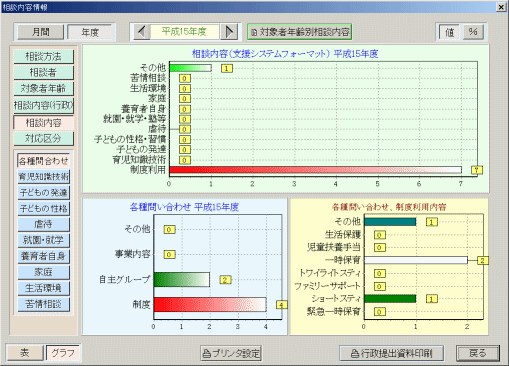The width and height of the screenshot is (509, 366).
Task: Open プリンタ設定 printer settings
Action: (x=231, y=353)
